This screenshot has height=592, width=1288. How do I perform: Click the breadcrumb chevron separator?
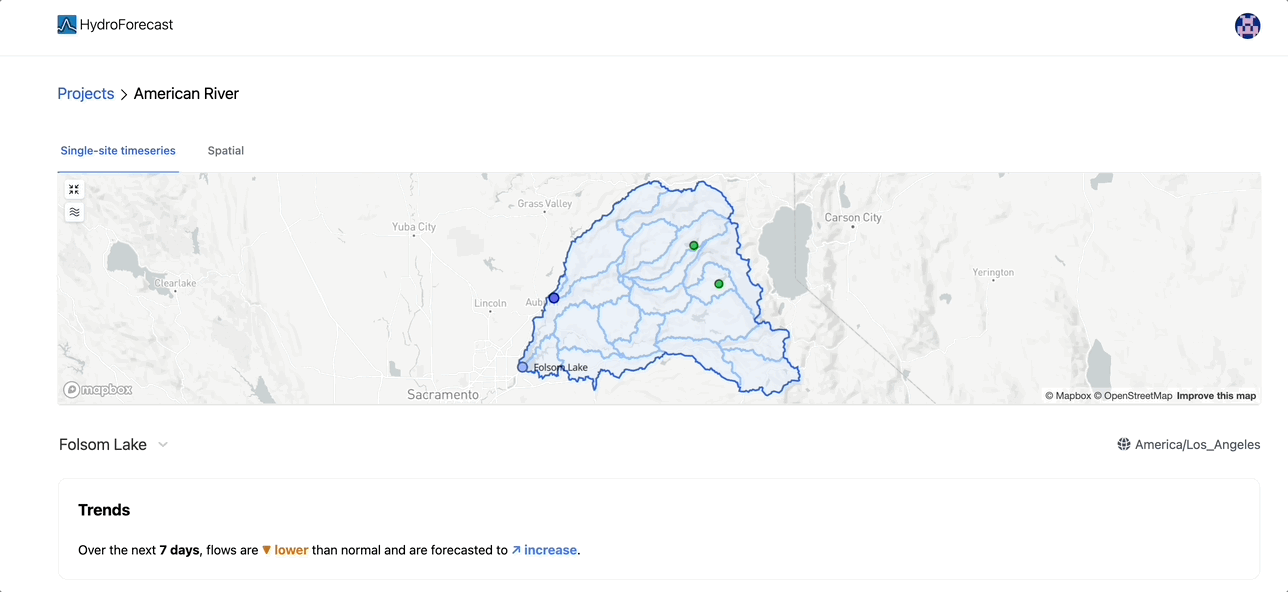point(124,94)
